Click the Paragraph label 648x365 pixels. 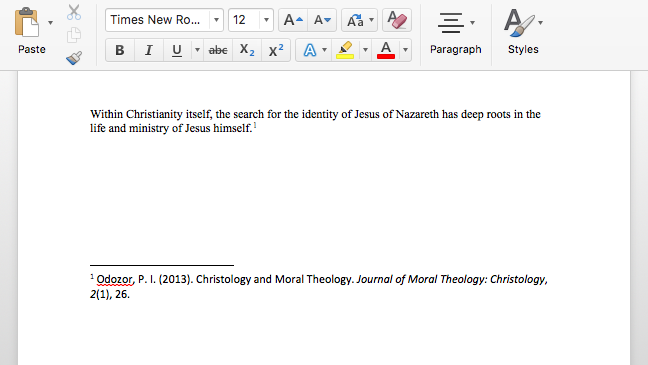456,49
